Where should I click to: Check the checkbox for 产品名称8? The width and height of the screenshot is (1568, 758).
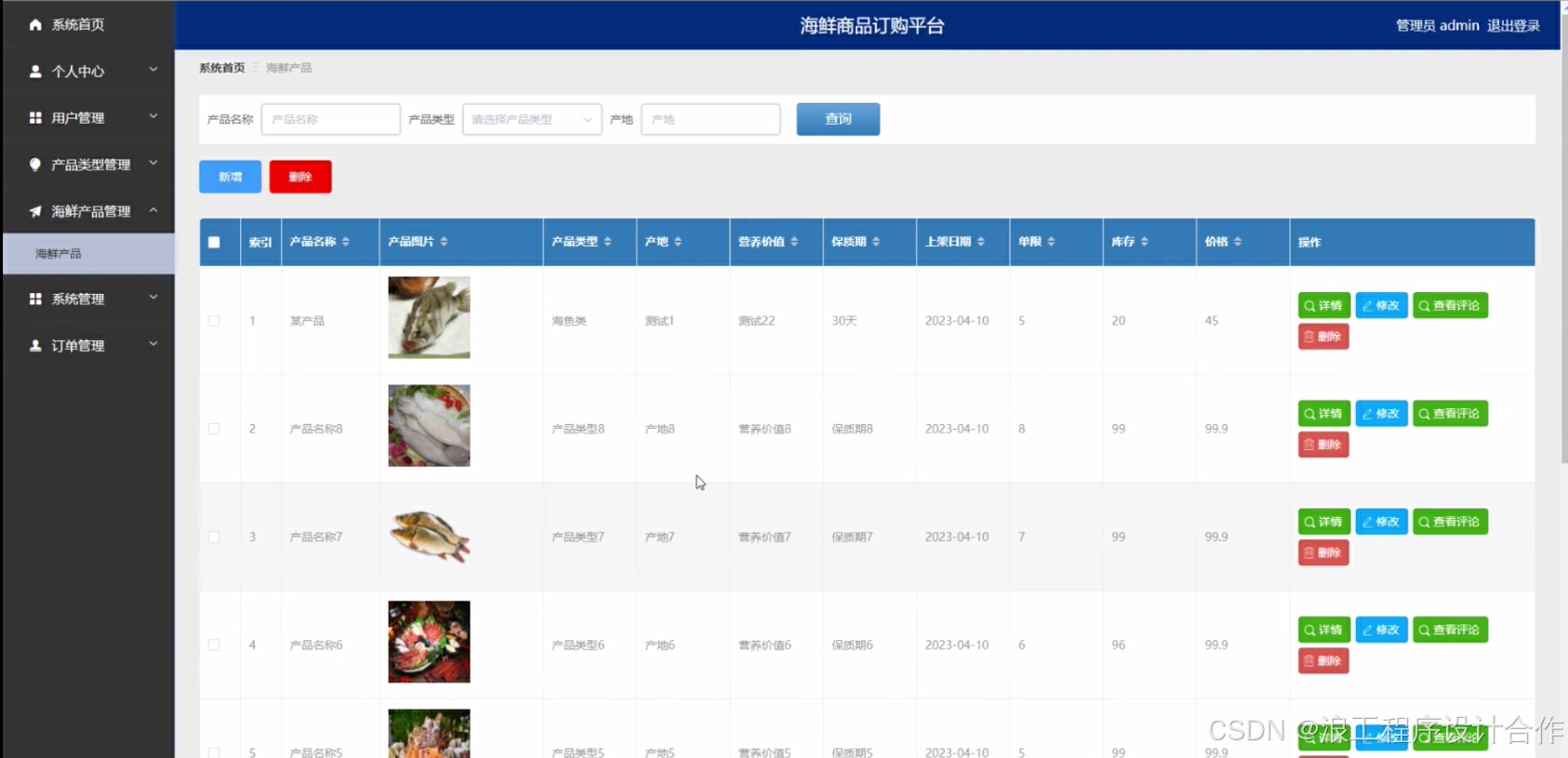(214, 429)
